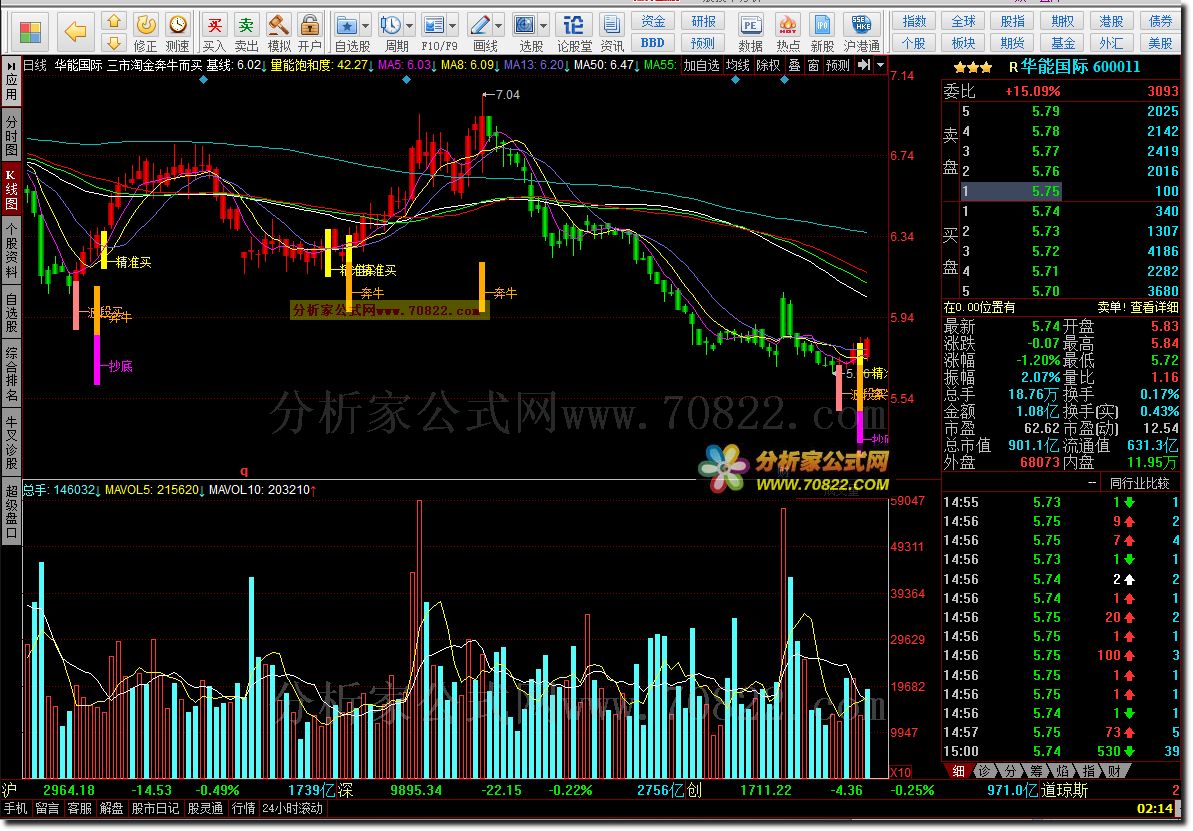The width and height of the screenshot is (1193, 831).
Task: Open the 综合排名 ranking sidebar tab
Action: coord(11,374)
